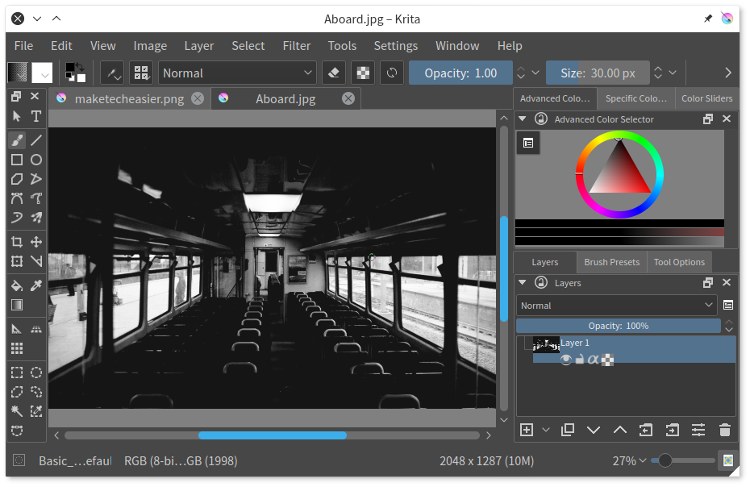
Task: Adjust the brush Opacity 1.00 slider
Action: coord(461,73)
